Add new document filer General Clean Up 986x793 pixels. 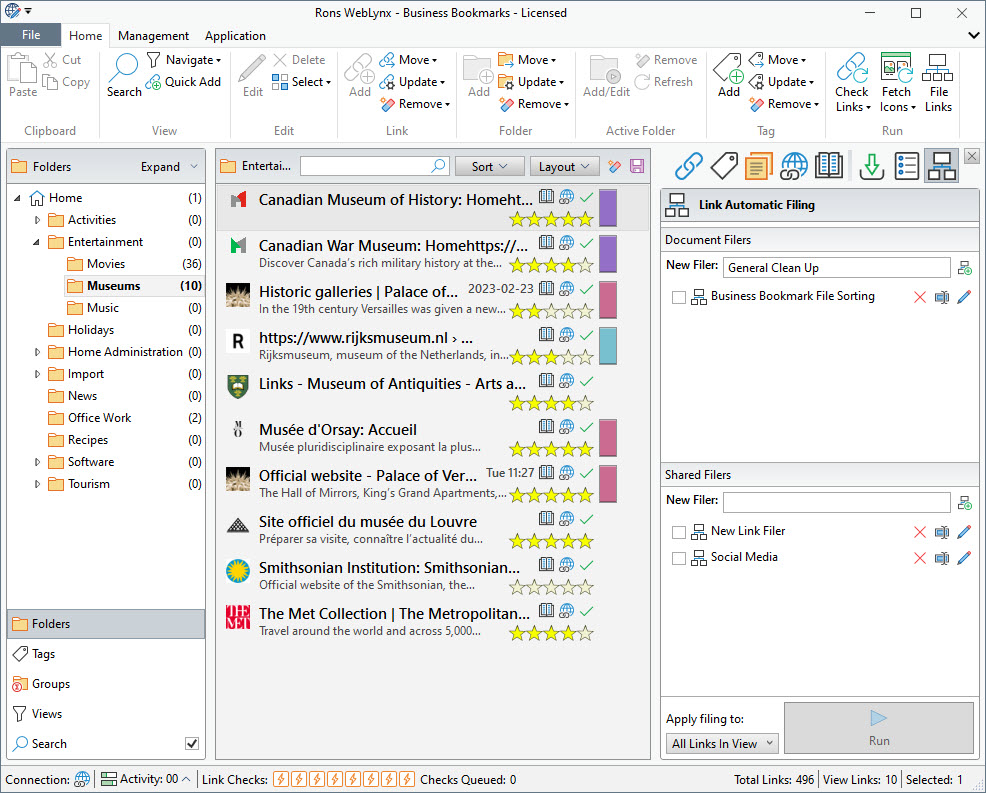tap(965, 269)
